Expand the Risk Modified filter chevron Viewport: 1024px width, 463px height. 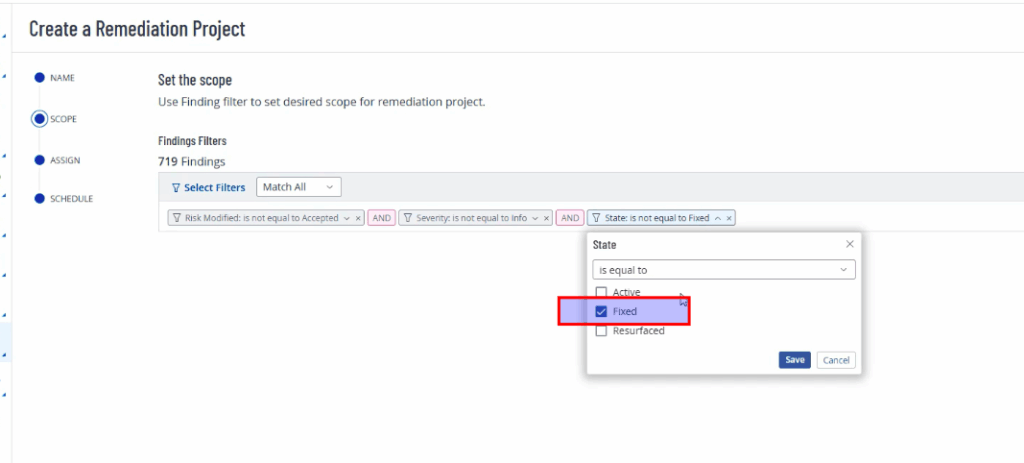(x=347, y=218)
